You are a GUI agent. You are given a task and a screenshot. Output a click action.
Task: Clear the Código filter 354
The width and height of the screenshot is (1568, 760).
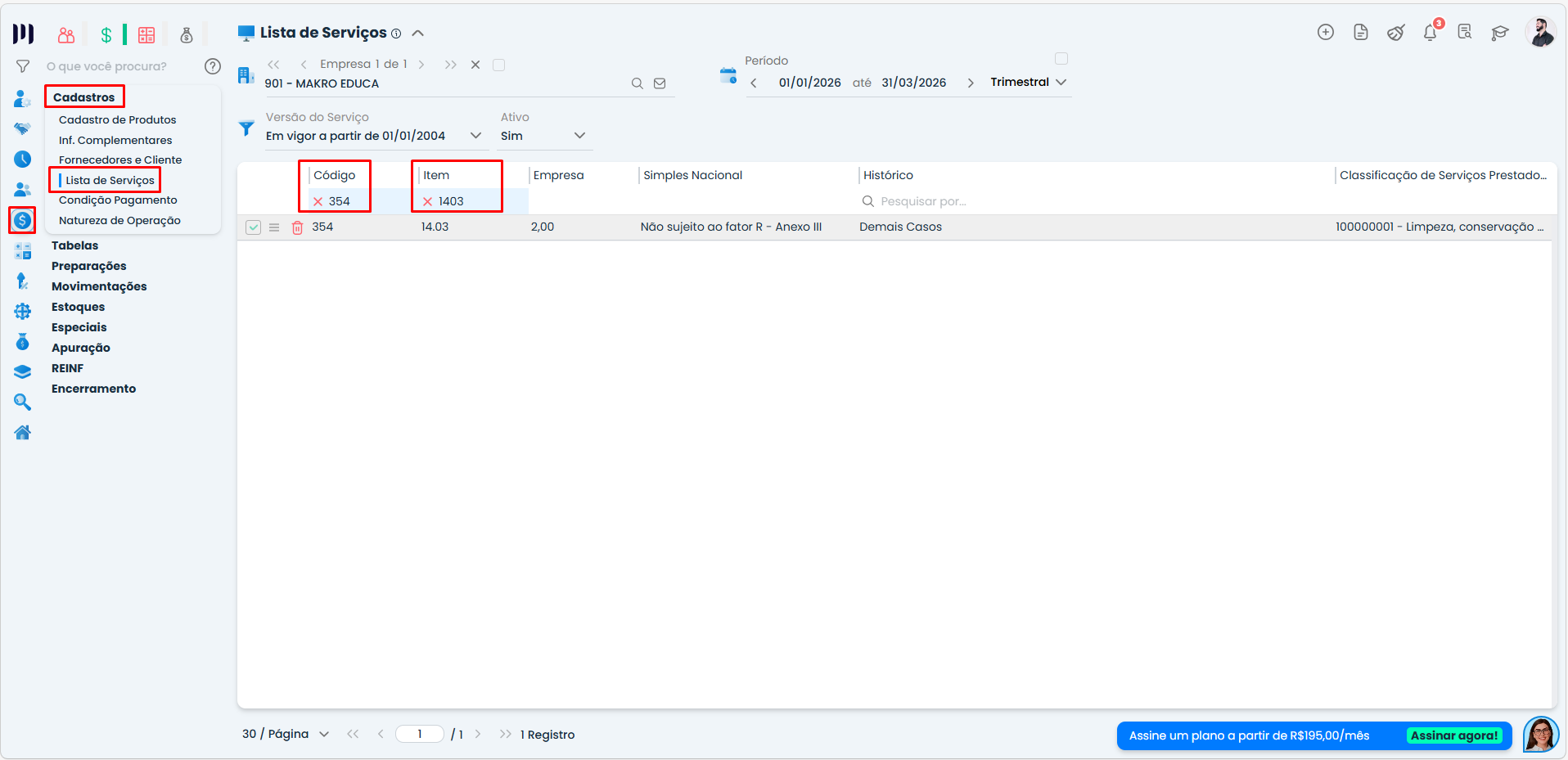(x=318, y=201)
